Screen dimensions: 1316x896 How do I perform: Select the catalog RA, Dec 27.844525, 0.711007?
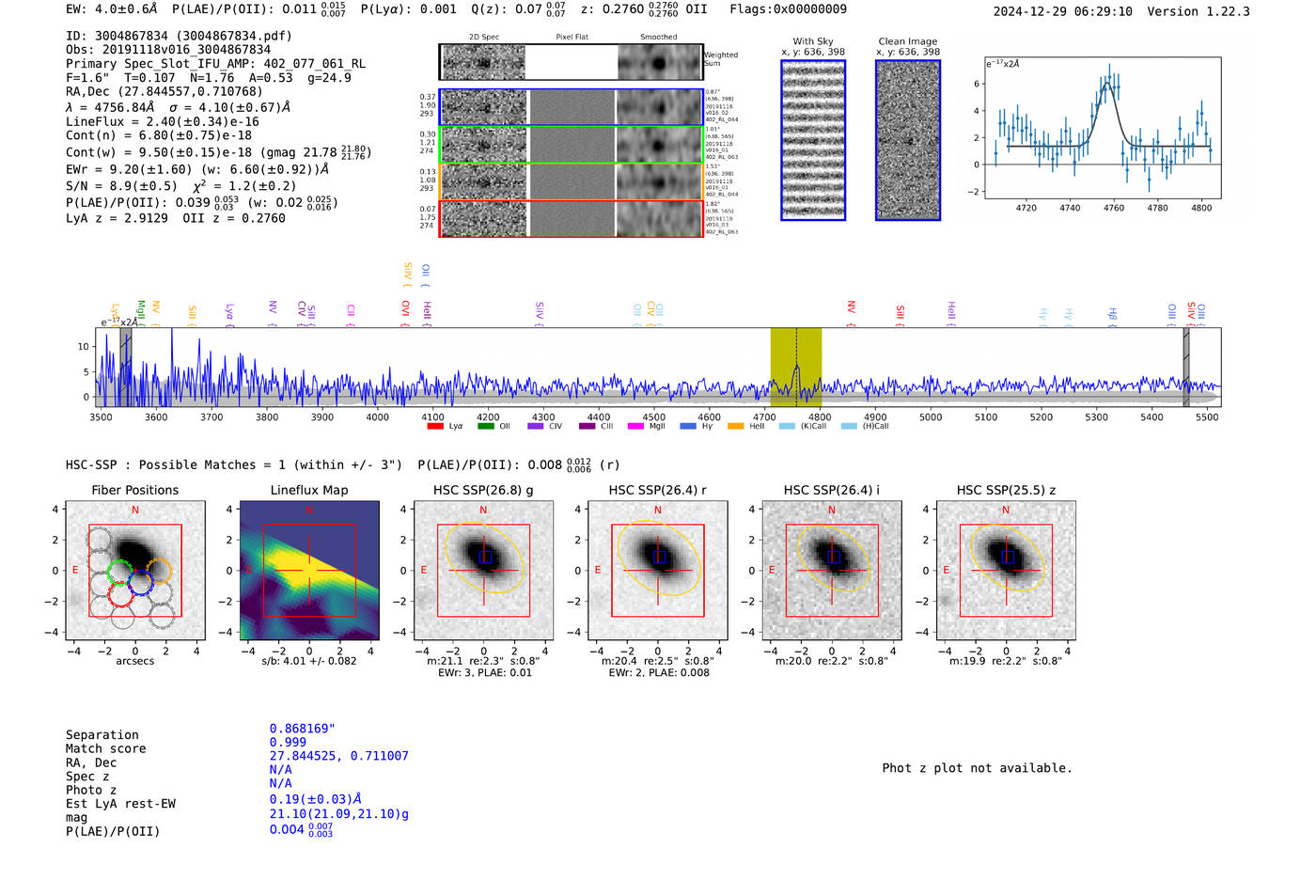[x=339, y=756]
